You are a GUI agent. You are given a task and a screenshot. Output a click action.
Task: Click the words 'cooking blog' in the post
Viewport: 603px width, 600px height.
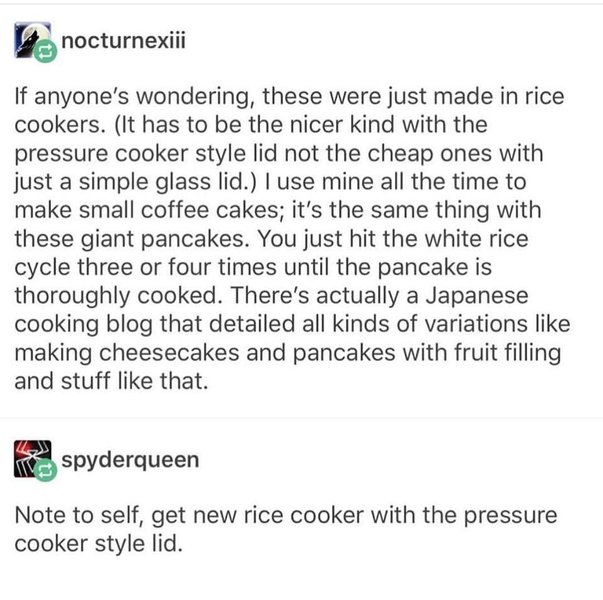[83, 324]
